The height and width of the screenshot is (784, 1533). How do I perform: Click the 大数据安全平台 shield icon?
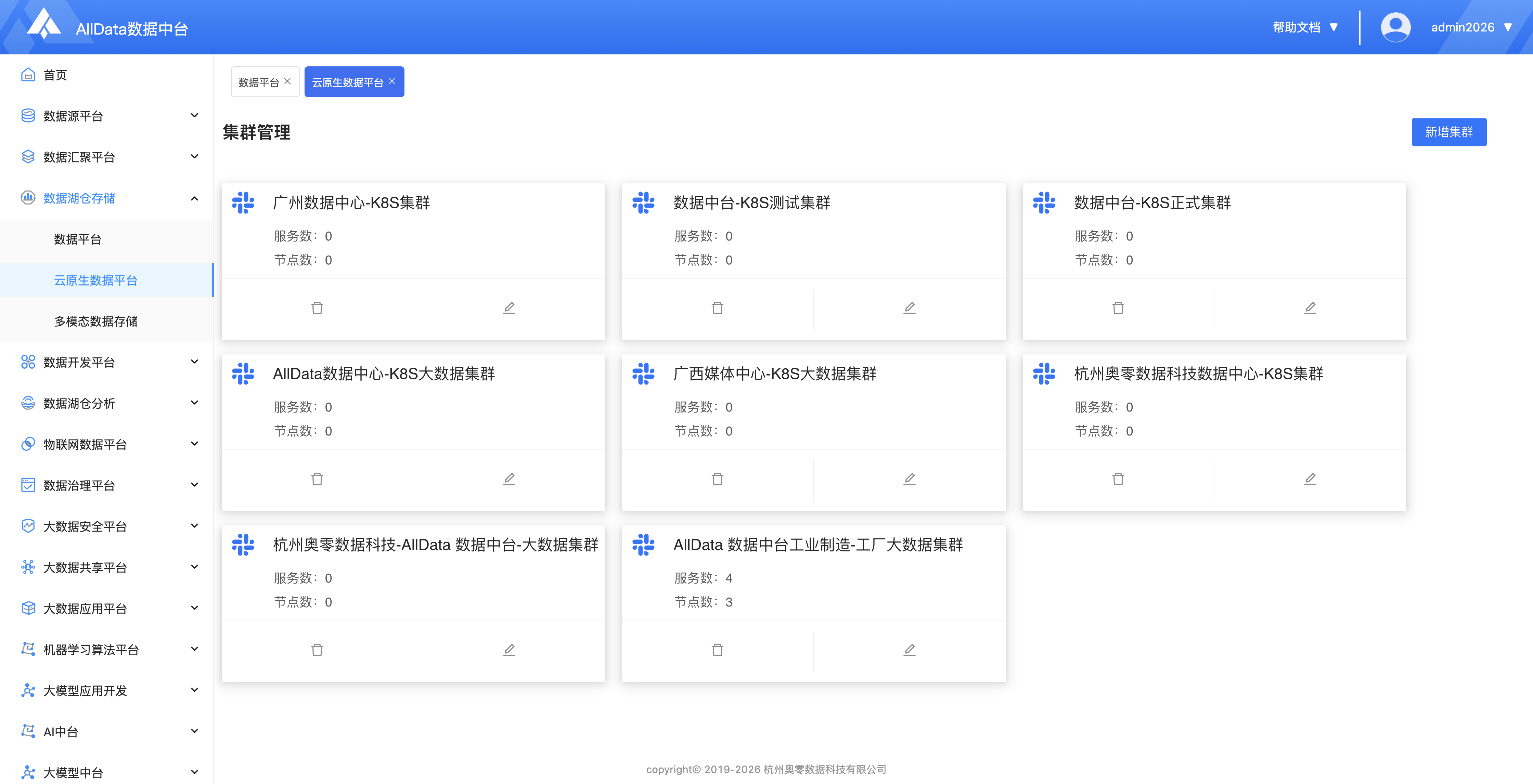tap(28, 526)
